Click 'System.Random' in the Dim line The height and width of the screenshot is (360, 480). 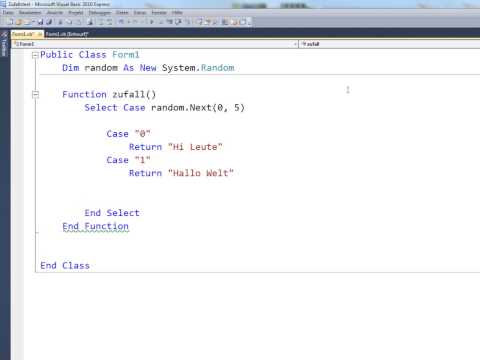point(198,68)
